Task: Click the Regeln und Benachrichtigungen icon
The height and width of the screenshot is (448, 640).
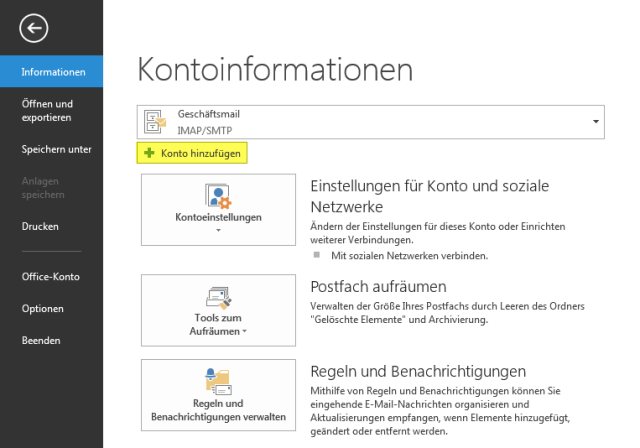Action: pyautogui.click(x=218, y=380)
